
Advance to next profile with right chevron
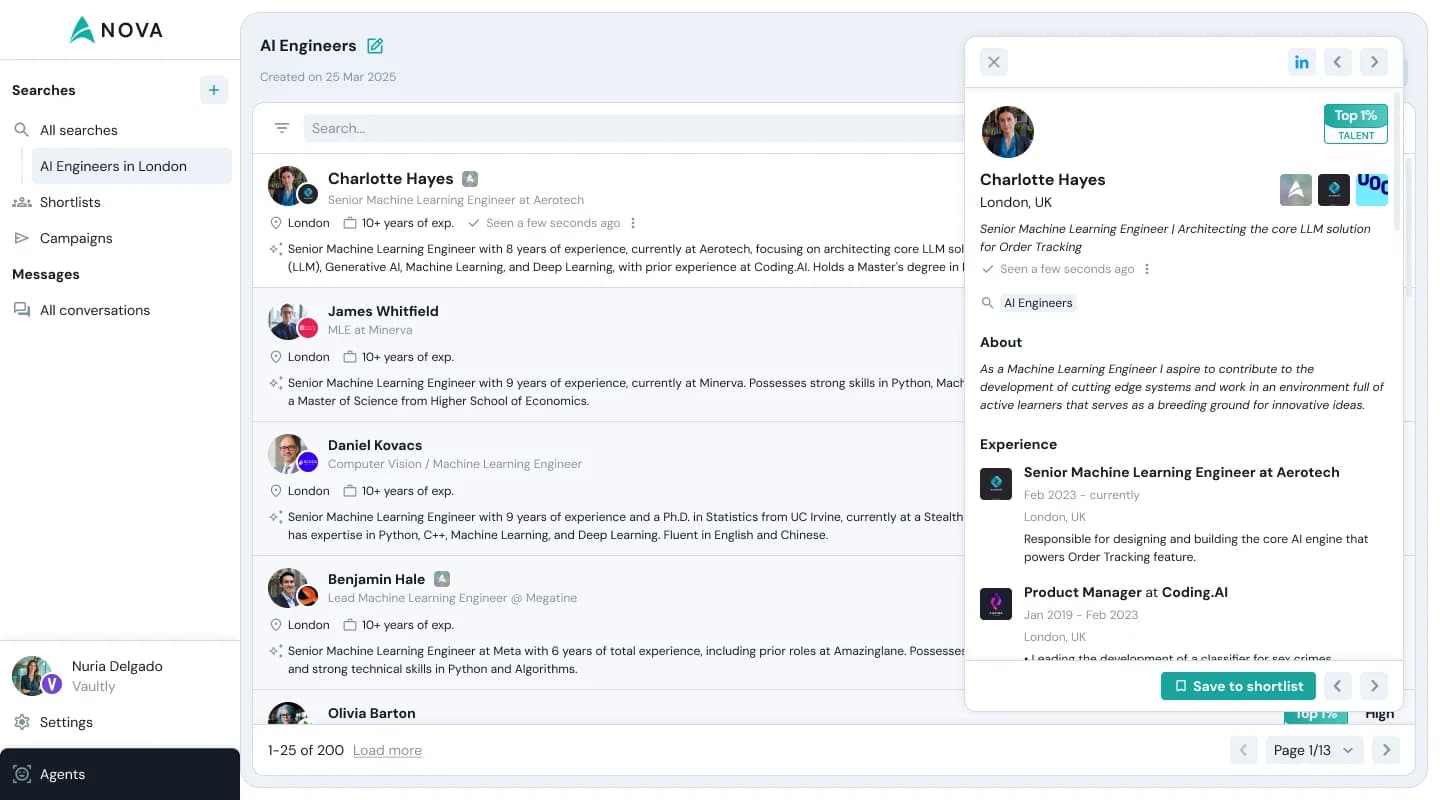tap(1374, 61)
